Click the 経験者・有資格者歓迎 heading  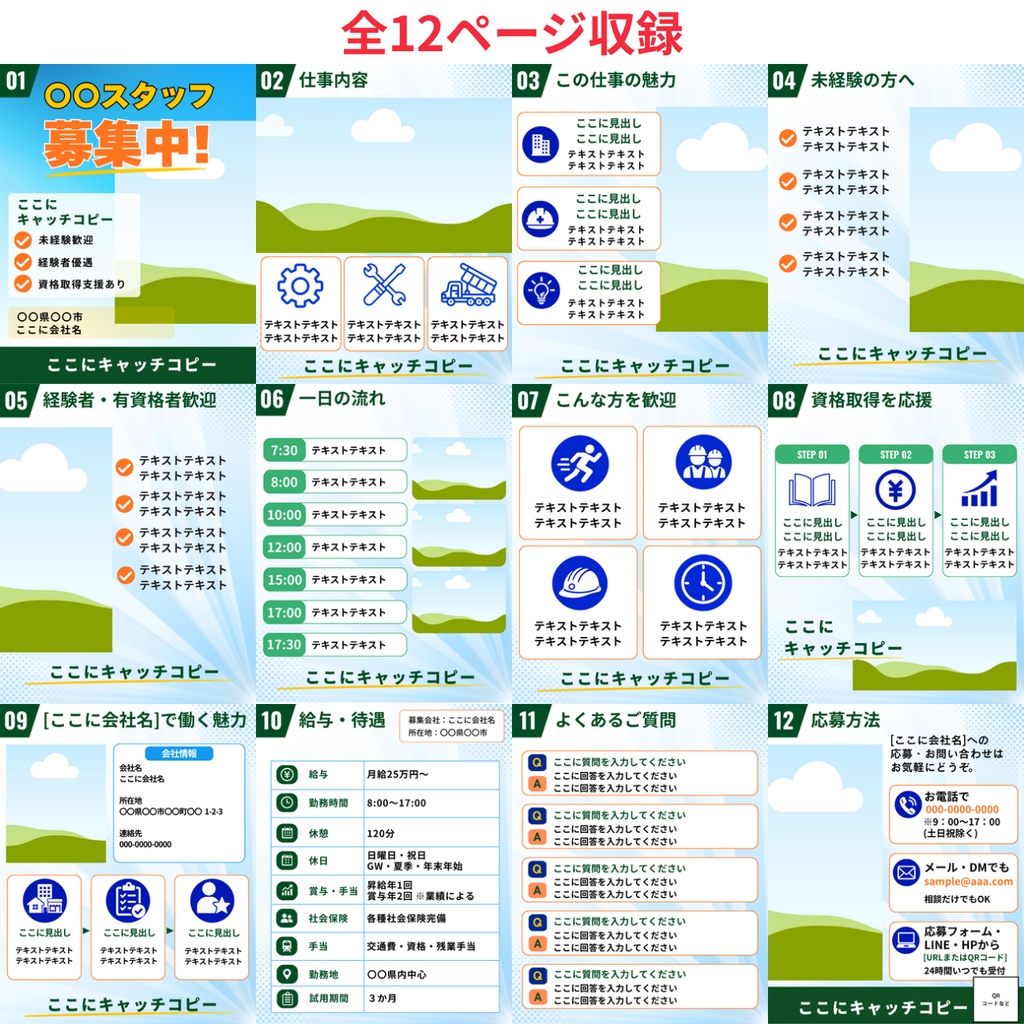coord(129,400)
